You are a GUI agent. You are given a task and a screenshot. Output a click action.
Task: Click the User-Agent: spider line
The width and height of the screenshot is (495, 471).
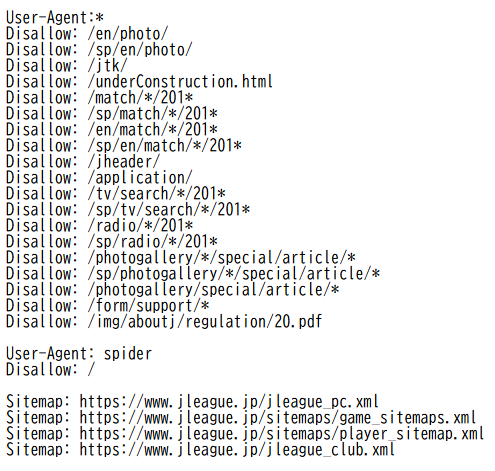click(79, 354)
